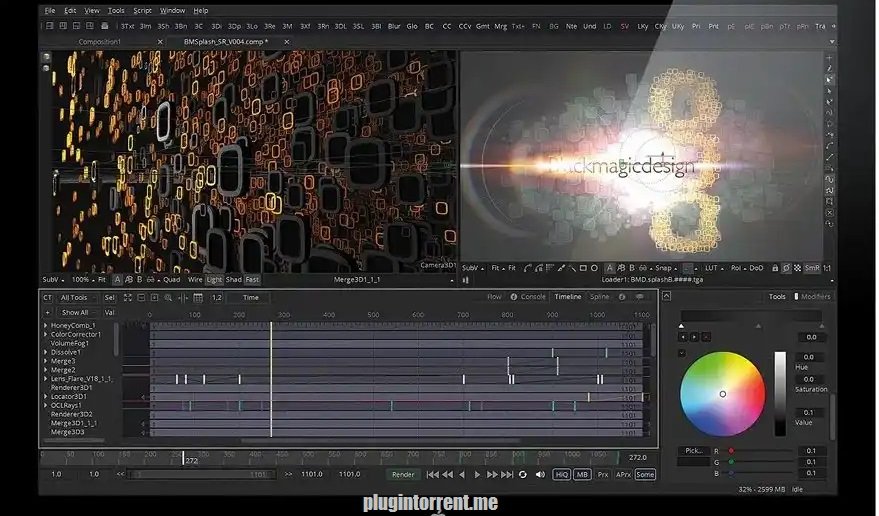Click the print icon in toolbar
The image size is (879, 516).
tap(104, 26)
